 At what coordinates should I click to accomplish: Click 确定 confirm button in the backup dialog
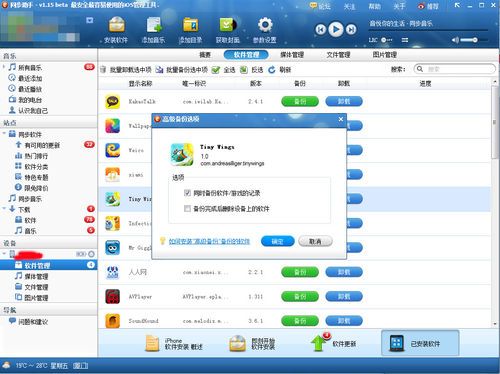[x=278, y=241]
